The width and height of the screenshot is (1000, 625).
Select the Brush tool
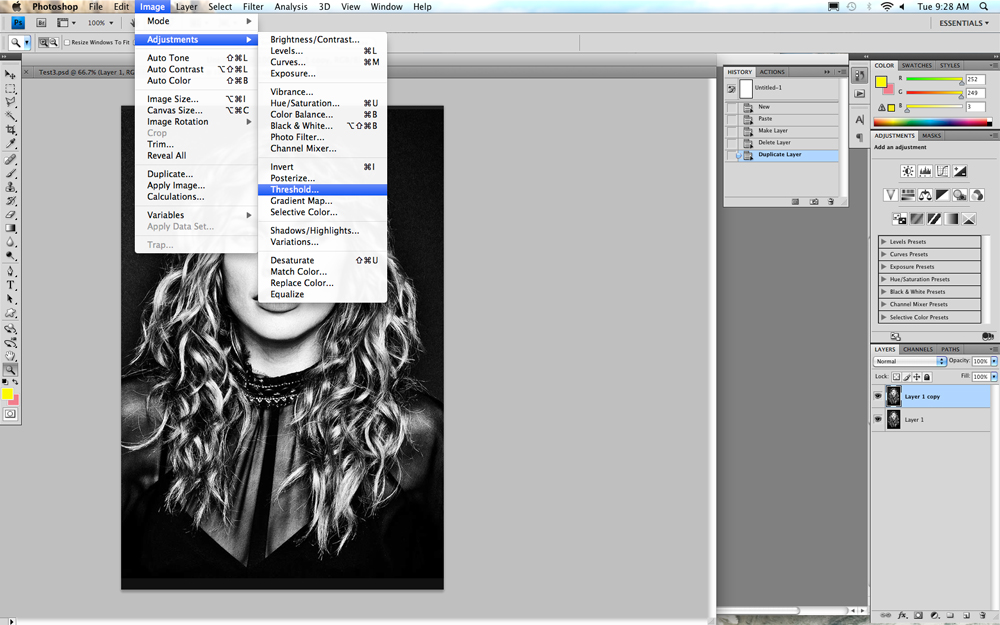click(x=10, y=173)
